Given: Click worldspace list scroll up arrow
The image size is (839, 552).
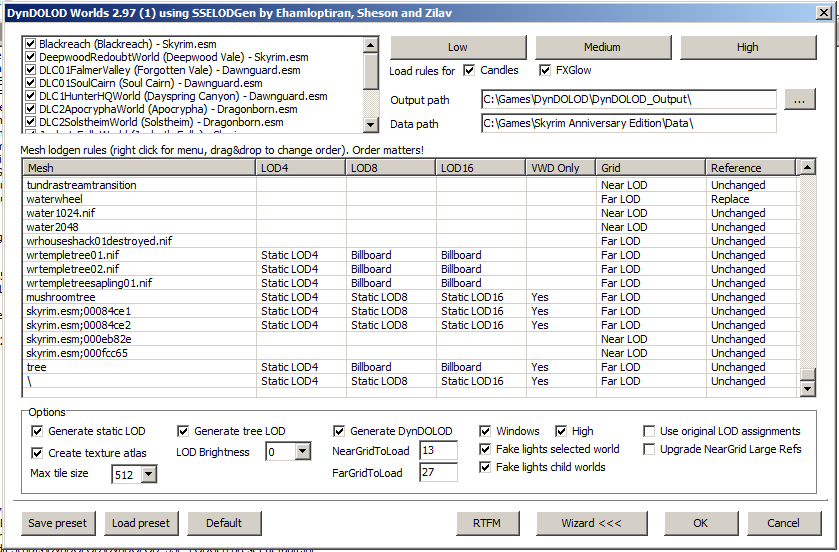Looking at the screenshot, I should 371,45.
